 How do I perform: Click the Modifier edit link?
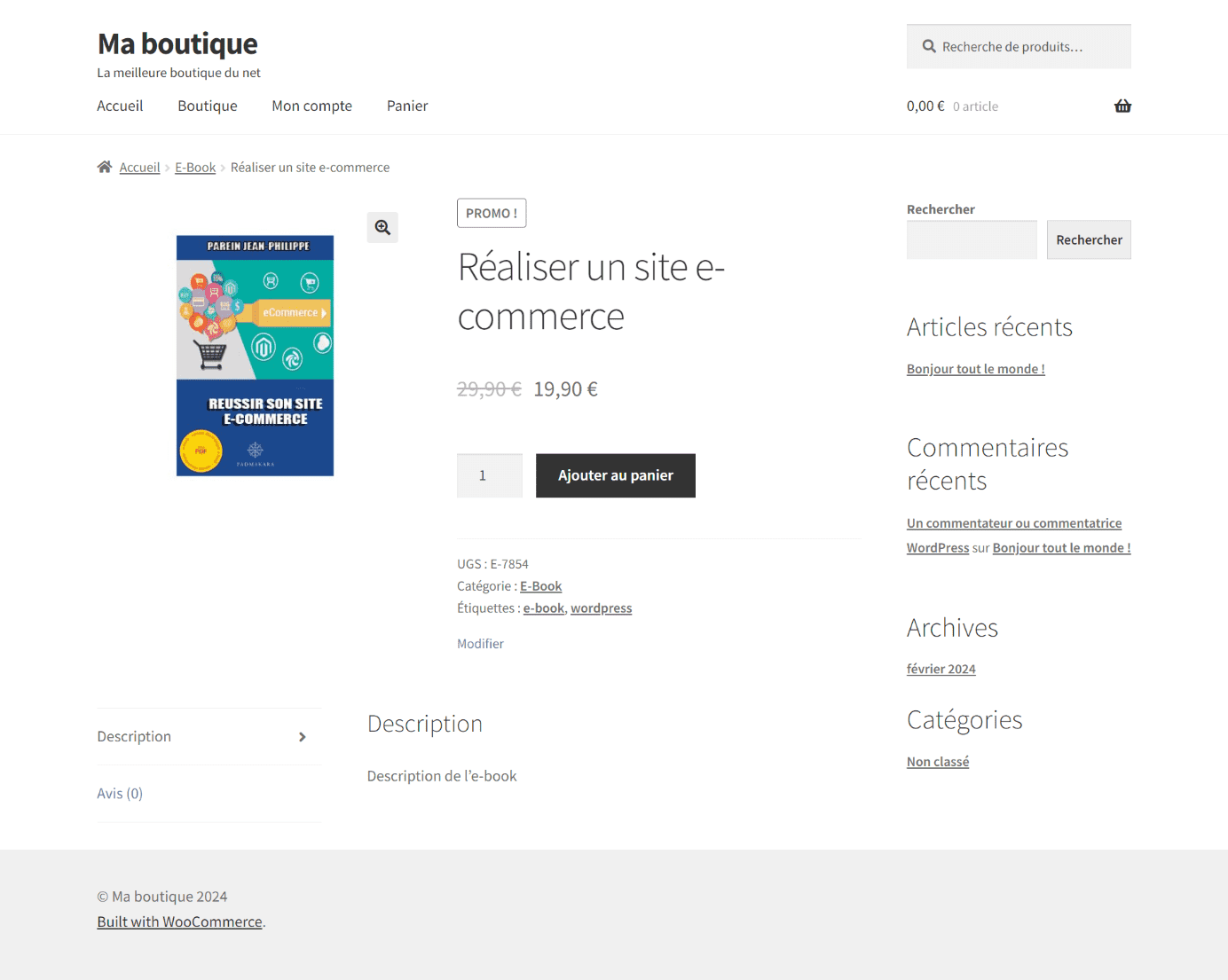coord(480,644)
